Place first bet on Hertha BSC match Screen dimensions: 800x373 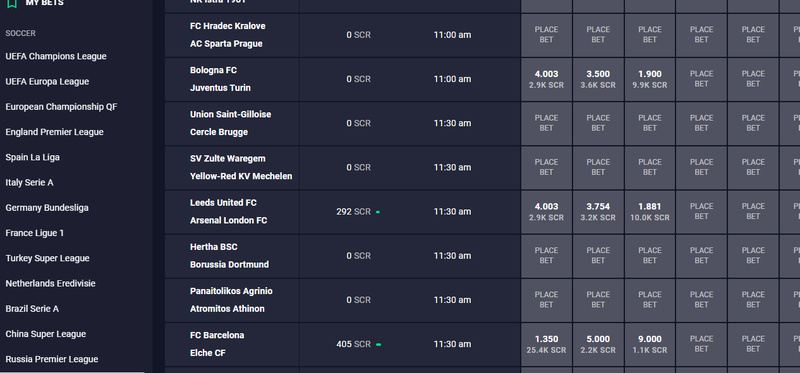[x=546, y=256]
